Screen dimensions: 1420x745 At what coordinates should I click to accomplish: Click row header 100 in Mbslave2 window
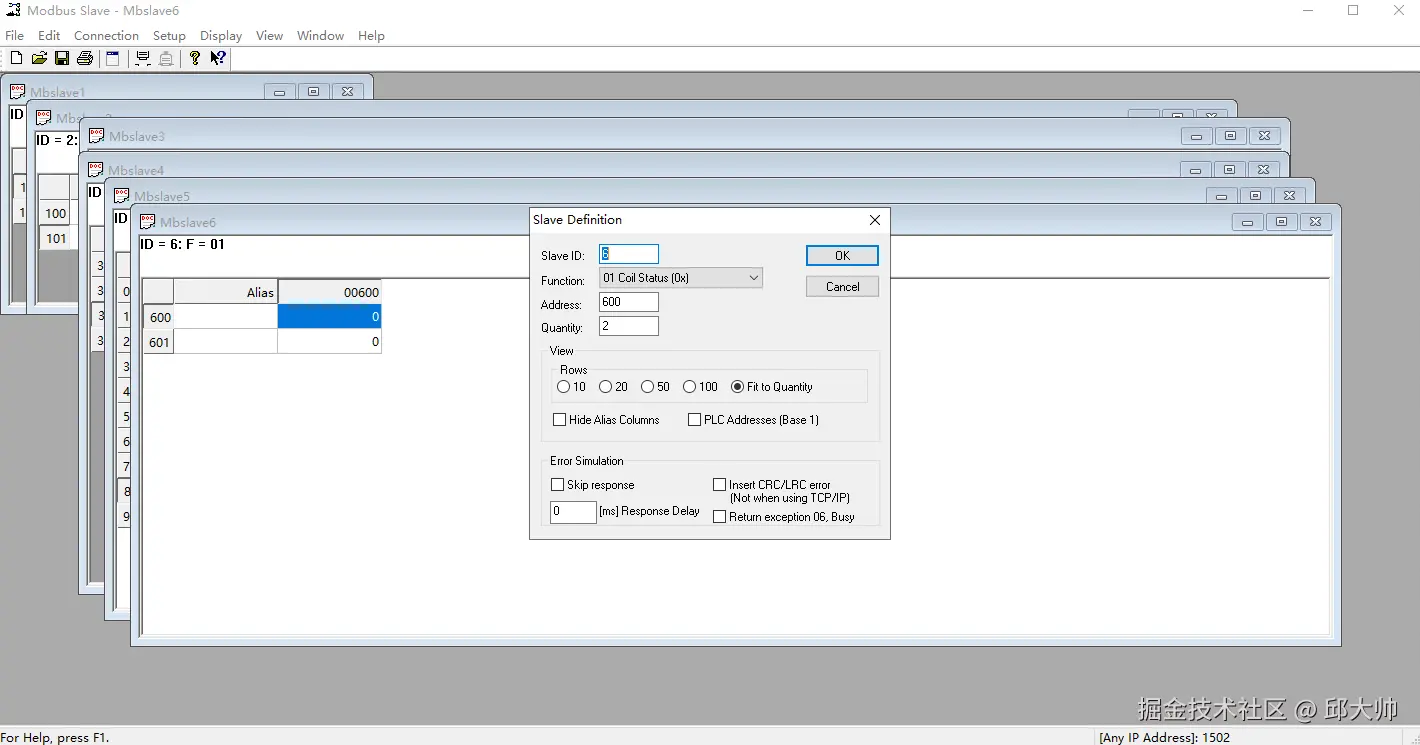pos(55,213)
